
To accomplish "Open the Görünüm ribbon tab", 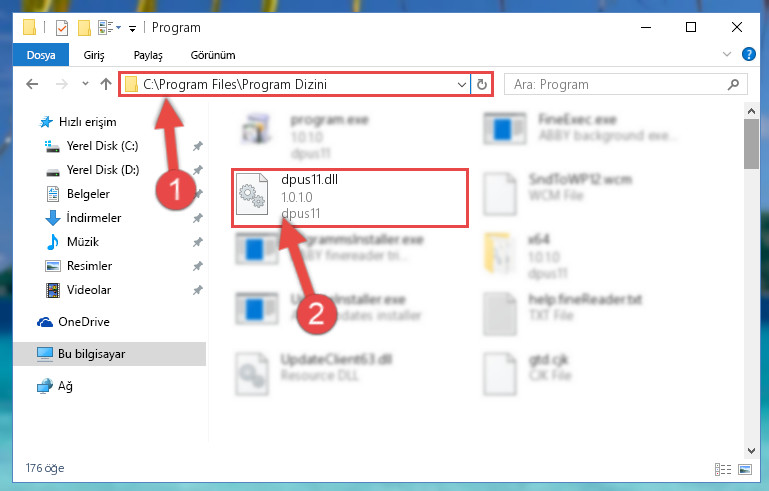I will click(x=213, y=55).
